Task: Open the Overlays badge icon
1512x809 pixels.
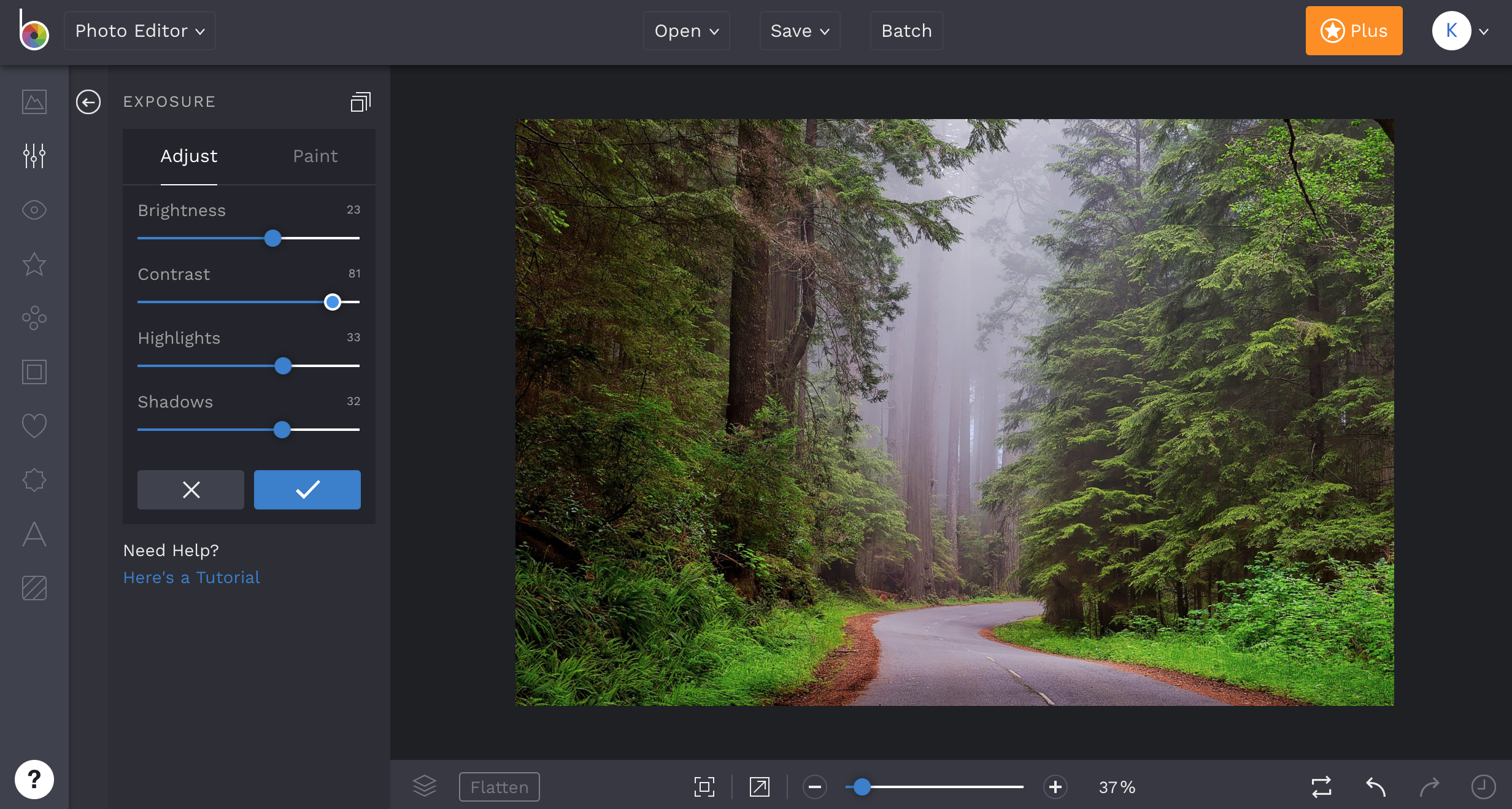Action: [34, 480]
